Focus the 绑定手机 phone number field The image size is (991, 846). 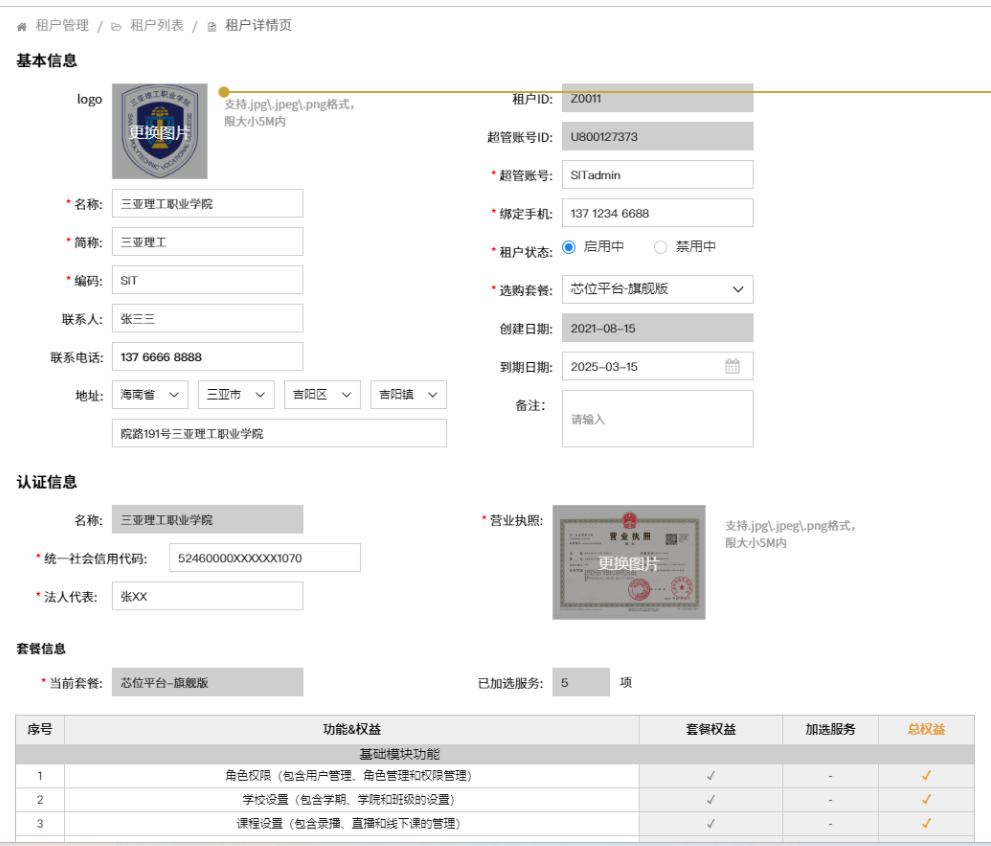(x=657, y=213)
